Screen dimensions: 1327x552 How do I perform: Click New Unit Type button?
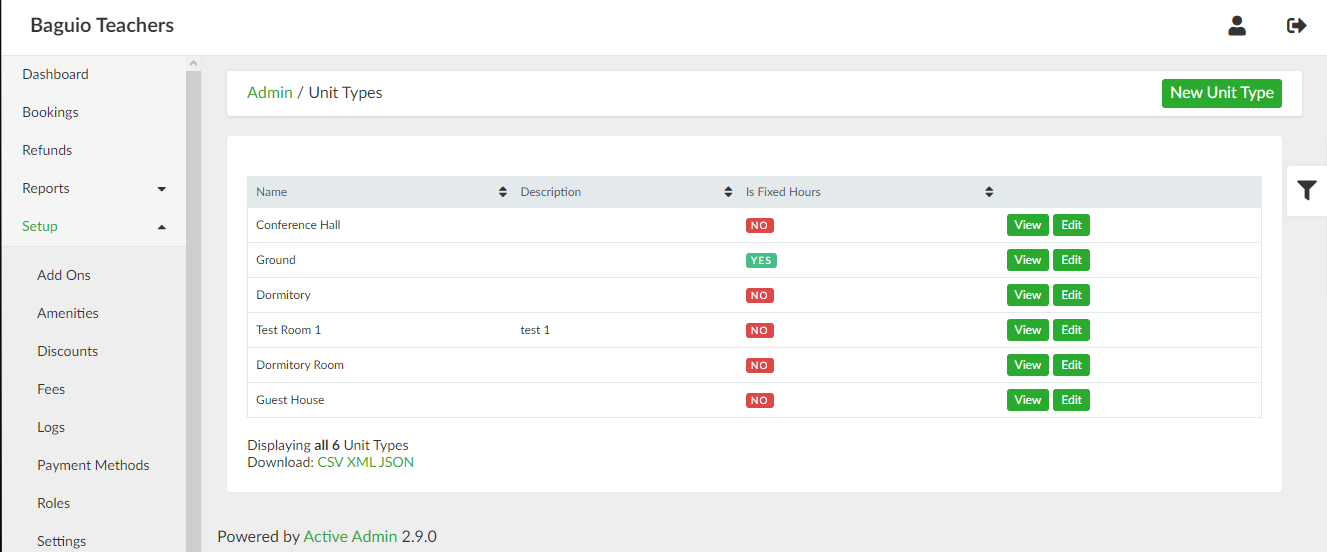click(x=1221, y=93)
